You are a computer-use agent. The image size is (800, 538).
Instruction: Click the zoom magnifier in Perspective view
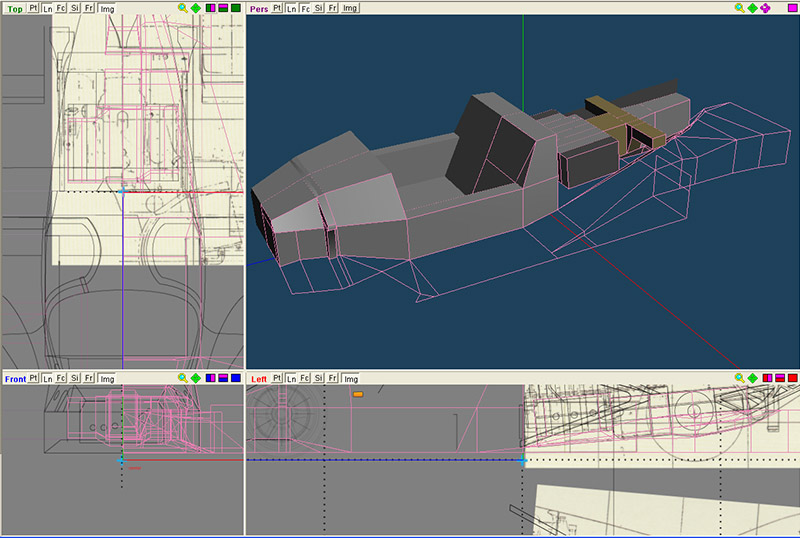739,8
